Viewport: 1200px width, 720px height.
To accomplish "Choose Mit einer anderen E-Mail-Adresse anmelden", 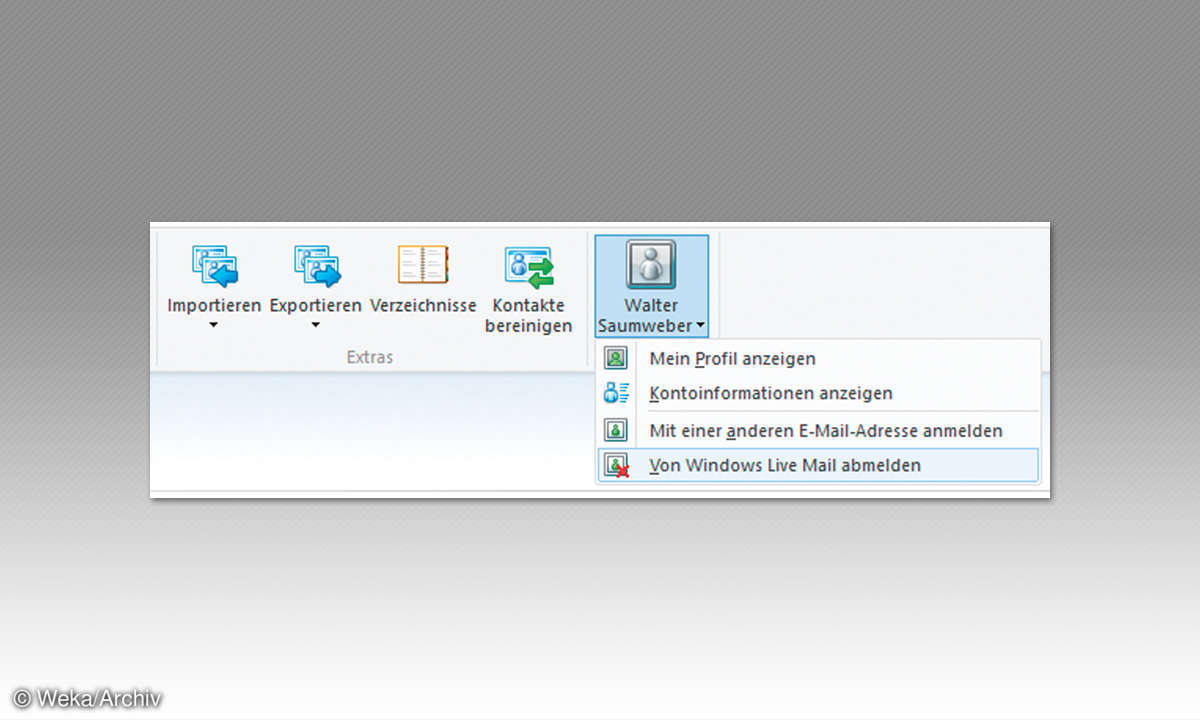I will 818,430.
